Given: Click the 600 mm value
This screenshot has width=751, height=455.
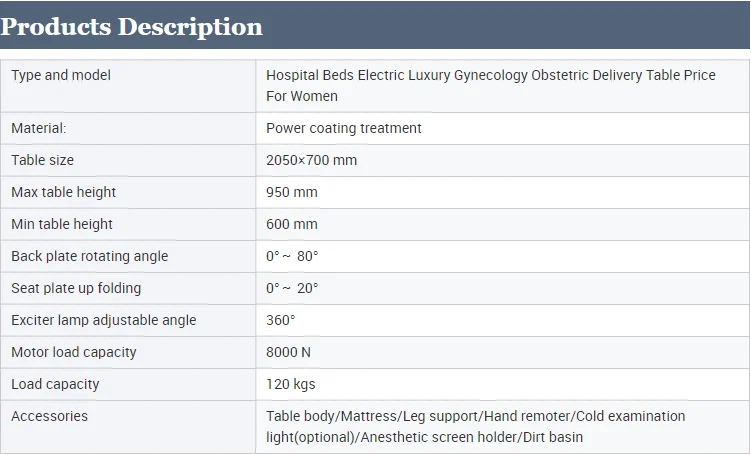Looking at the screenshot, I should (x=292, y=224).
